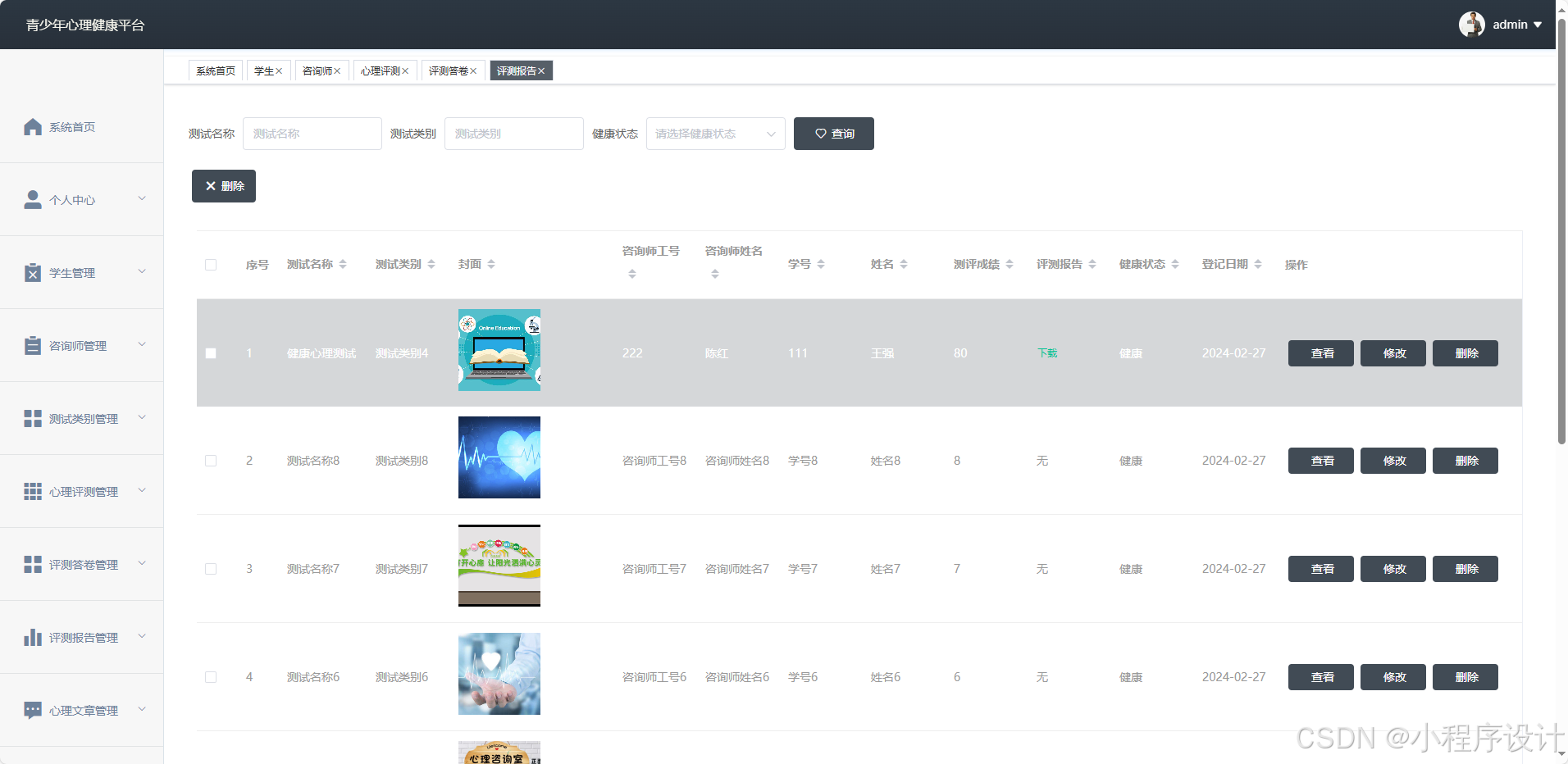The width and height of the screenshot is (1568, 764).
Task: Sort table by 测评成绩 column arrows
Action: point(1010,264)
